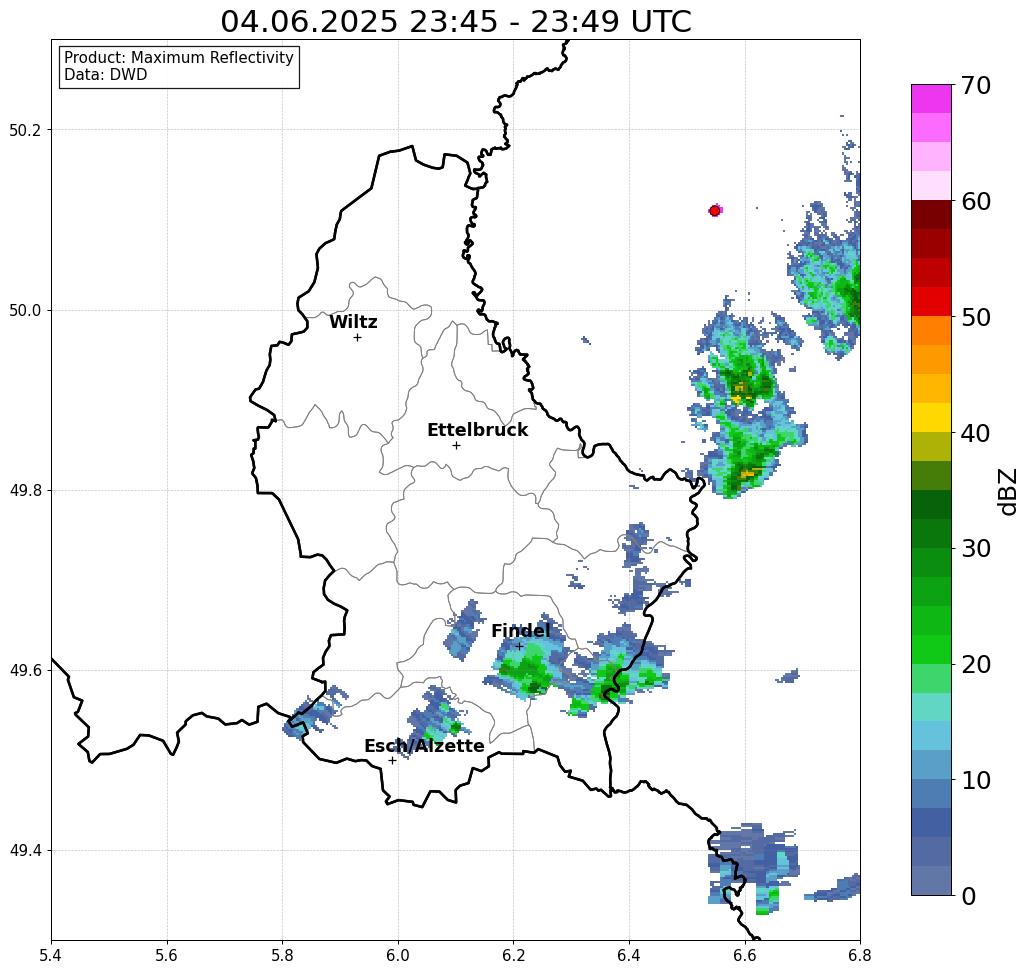Click the 'dBZ' colorbar axis label

[x=1007, y=491]
